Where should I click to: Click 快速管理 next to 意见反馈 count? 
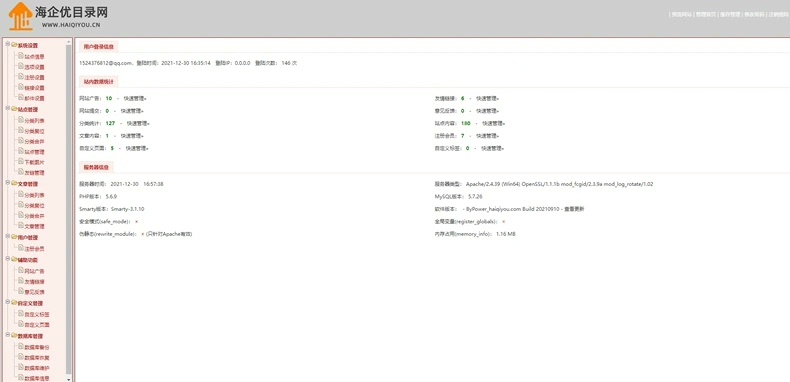[488, 111]
